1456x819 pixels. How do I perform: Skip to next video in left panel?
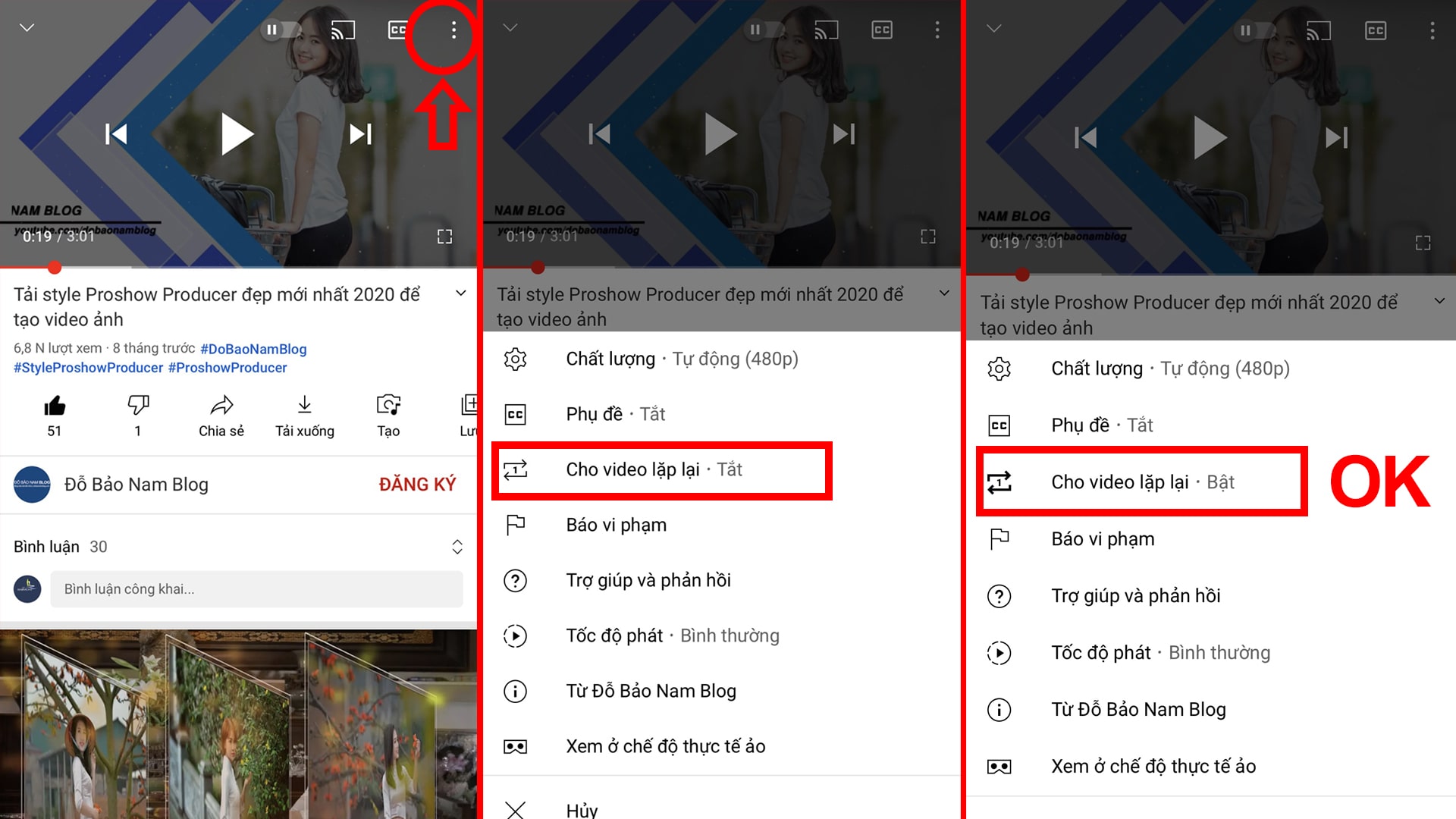(360, 134)
